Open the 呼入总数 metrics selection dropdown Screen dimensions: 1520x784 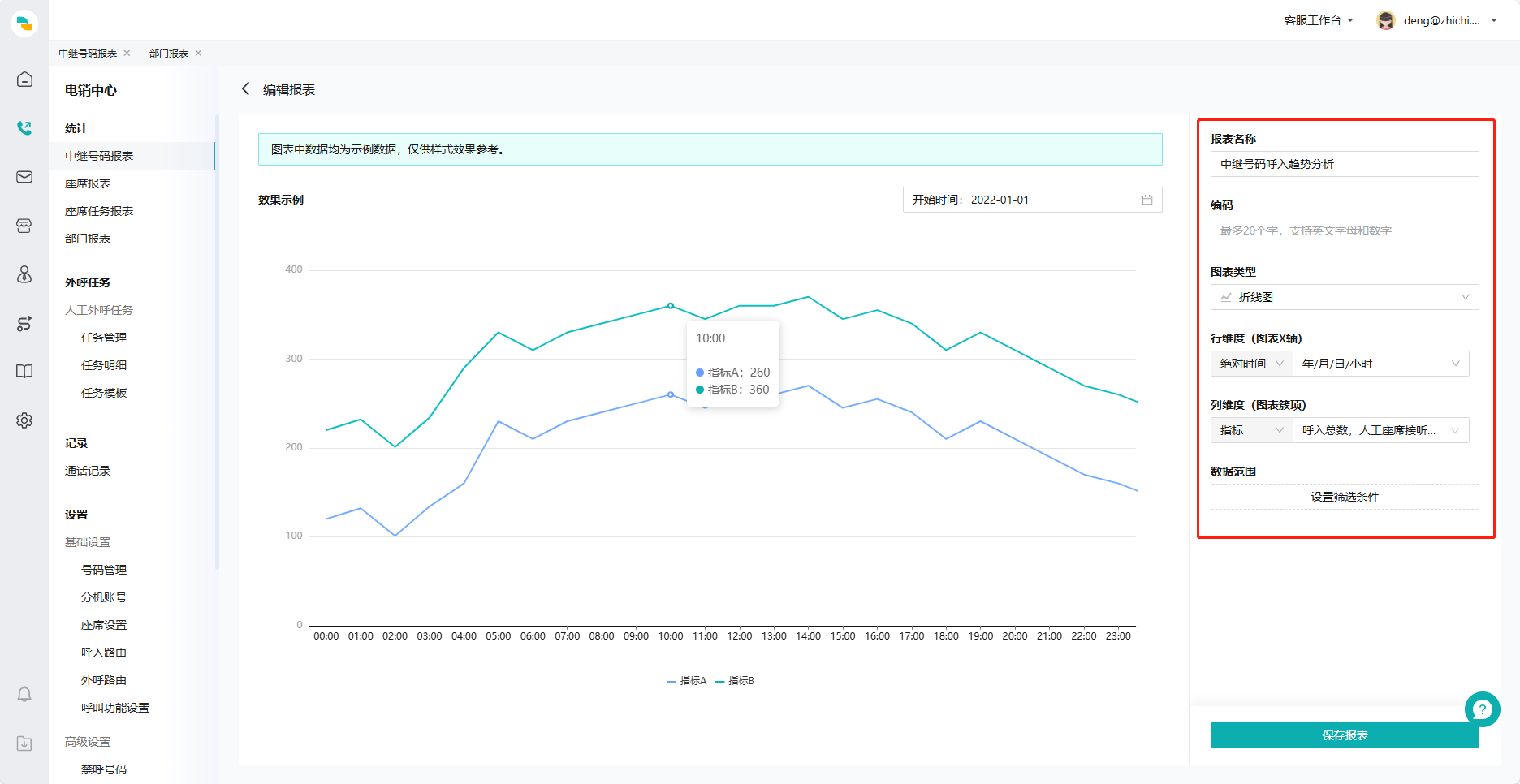(1380, 430)
